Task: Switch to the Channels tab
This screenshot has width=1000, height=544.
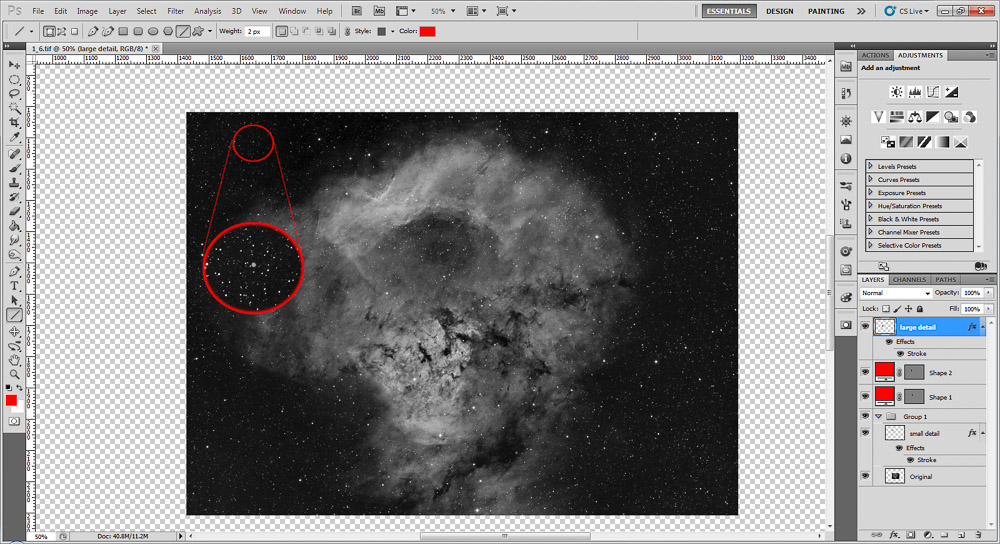Action: click(909, 279)
